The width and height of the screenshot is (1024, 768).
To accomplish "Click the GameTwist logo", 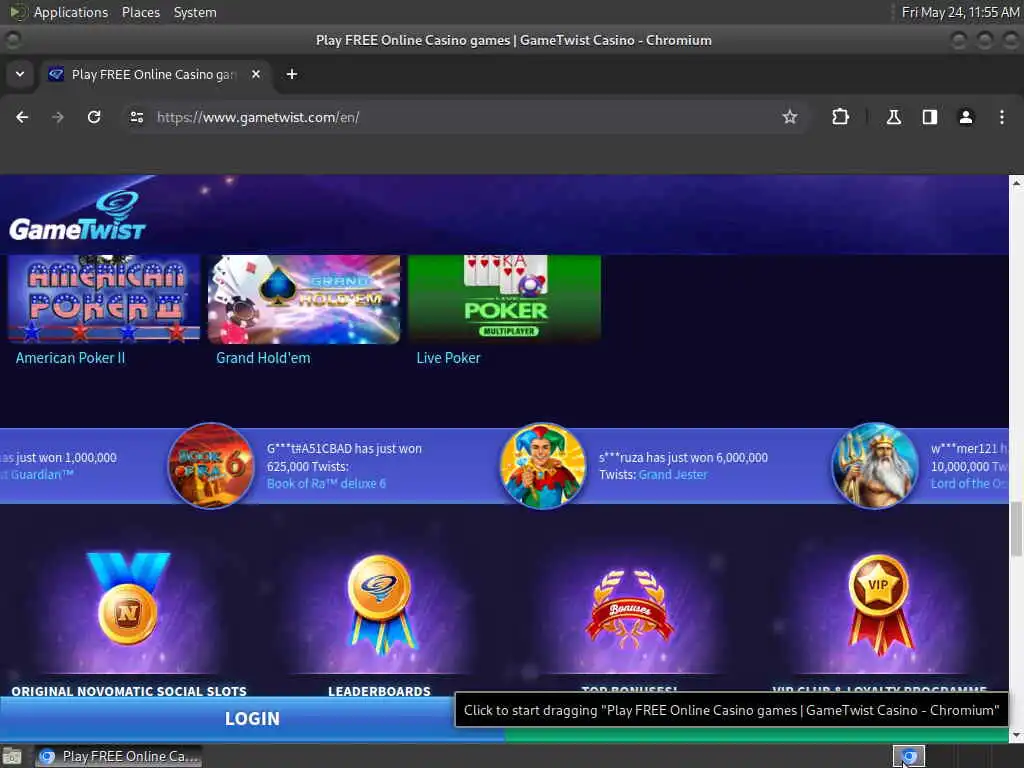I will pos(77,216).
